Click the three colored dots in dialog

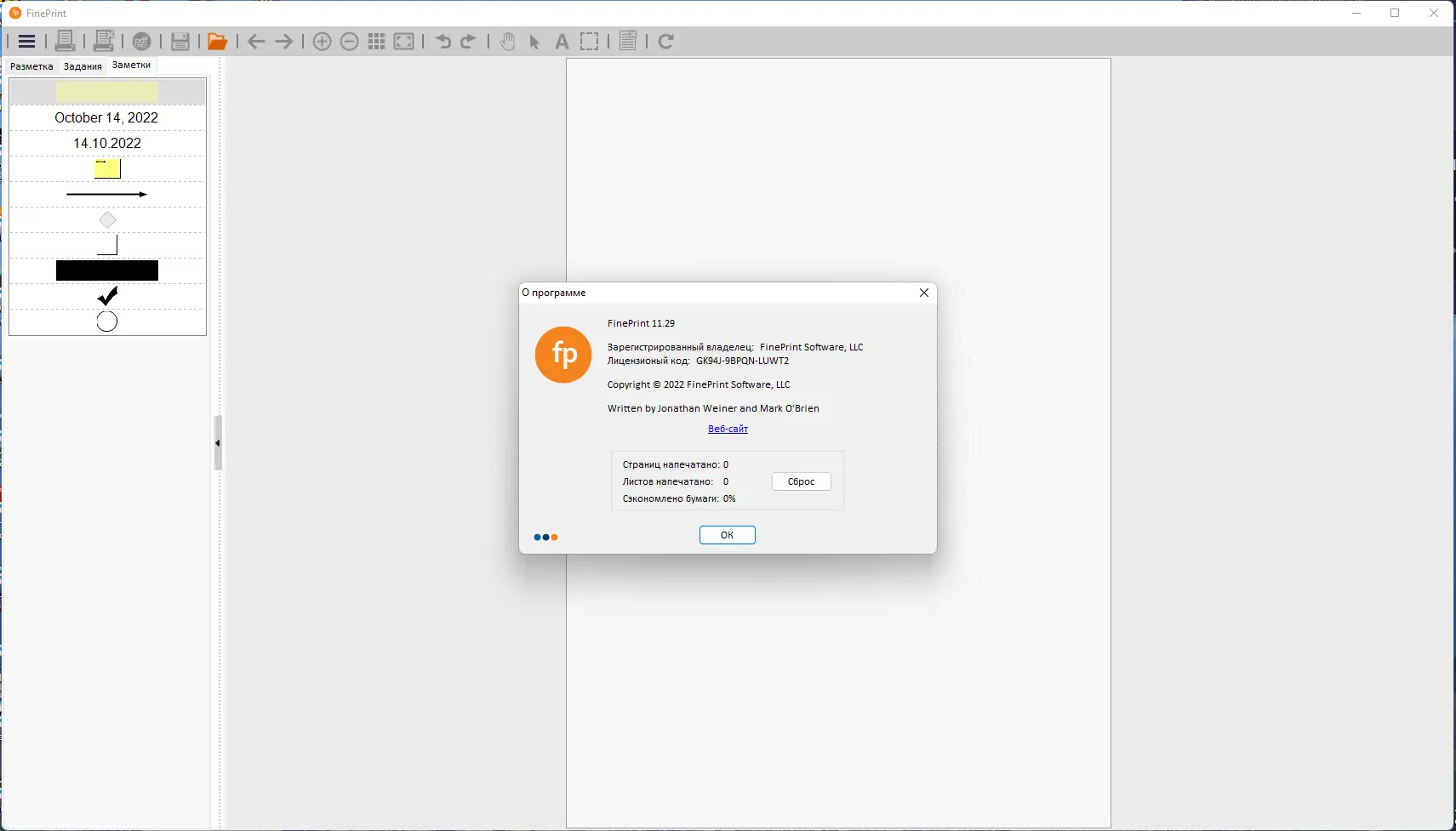[x=546, y=538]
